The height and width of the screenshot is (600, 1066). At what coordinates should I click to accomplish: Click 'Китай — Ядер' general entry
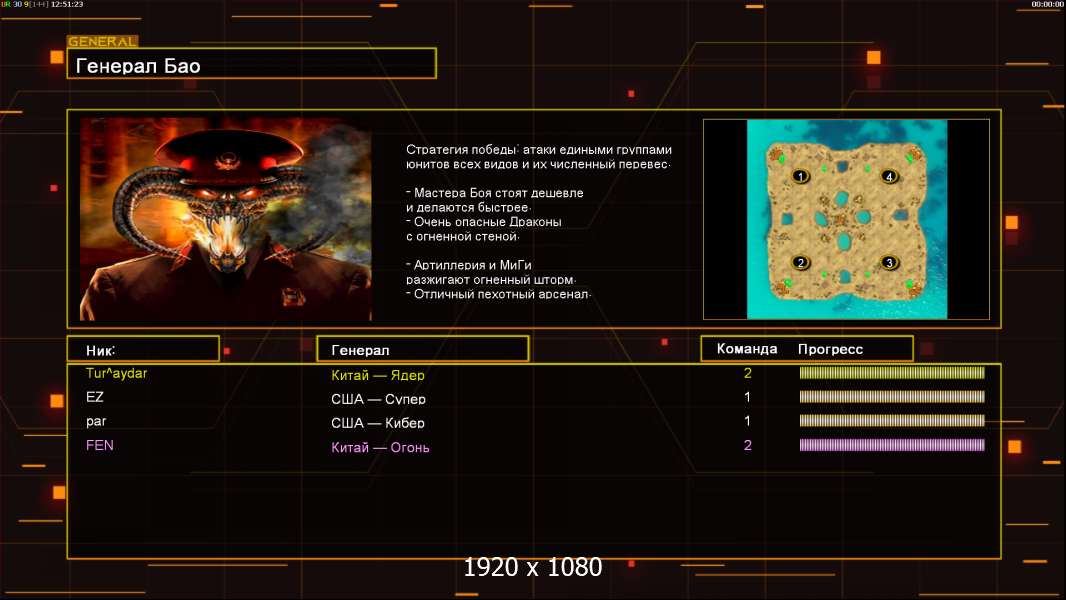(x=377, y=374)
